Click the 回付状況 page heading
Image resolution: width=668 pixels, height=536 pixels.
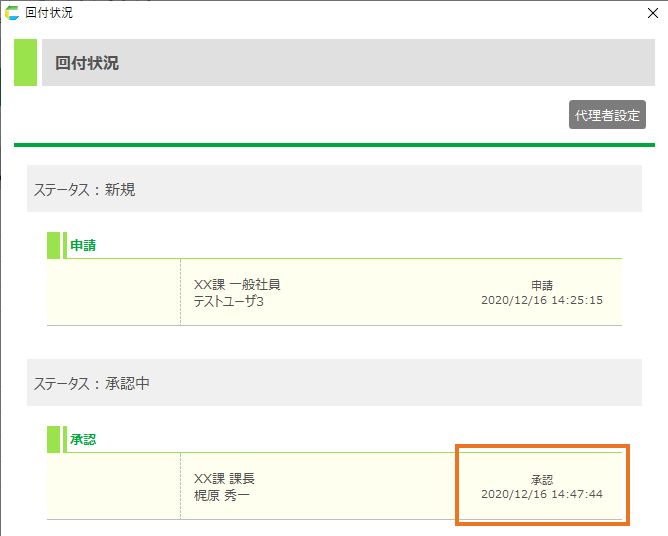tap(87, 63)
